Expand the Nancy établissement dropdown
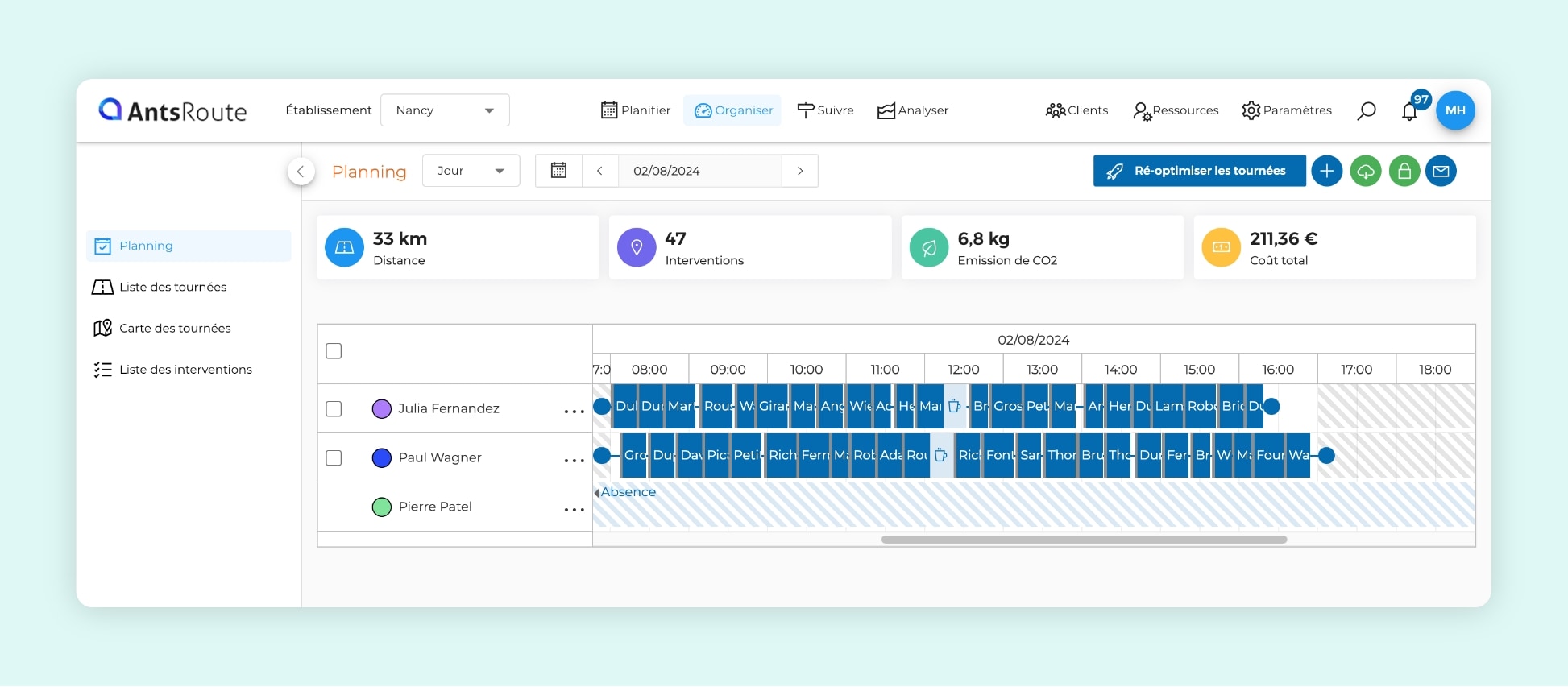The height and width of the screenshot is (687, 1568). [445, 110]
